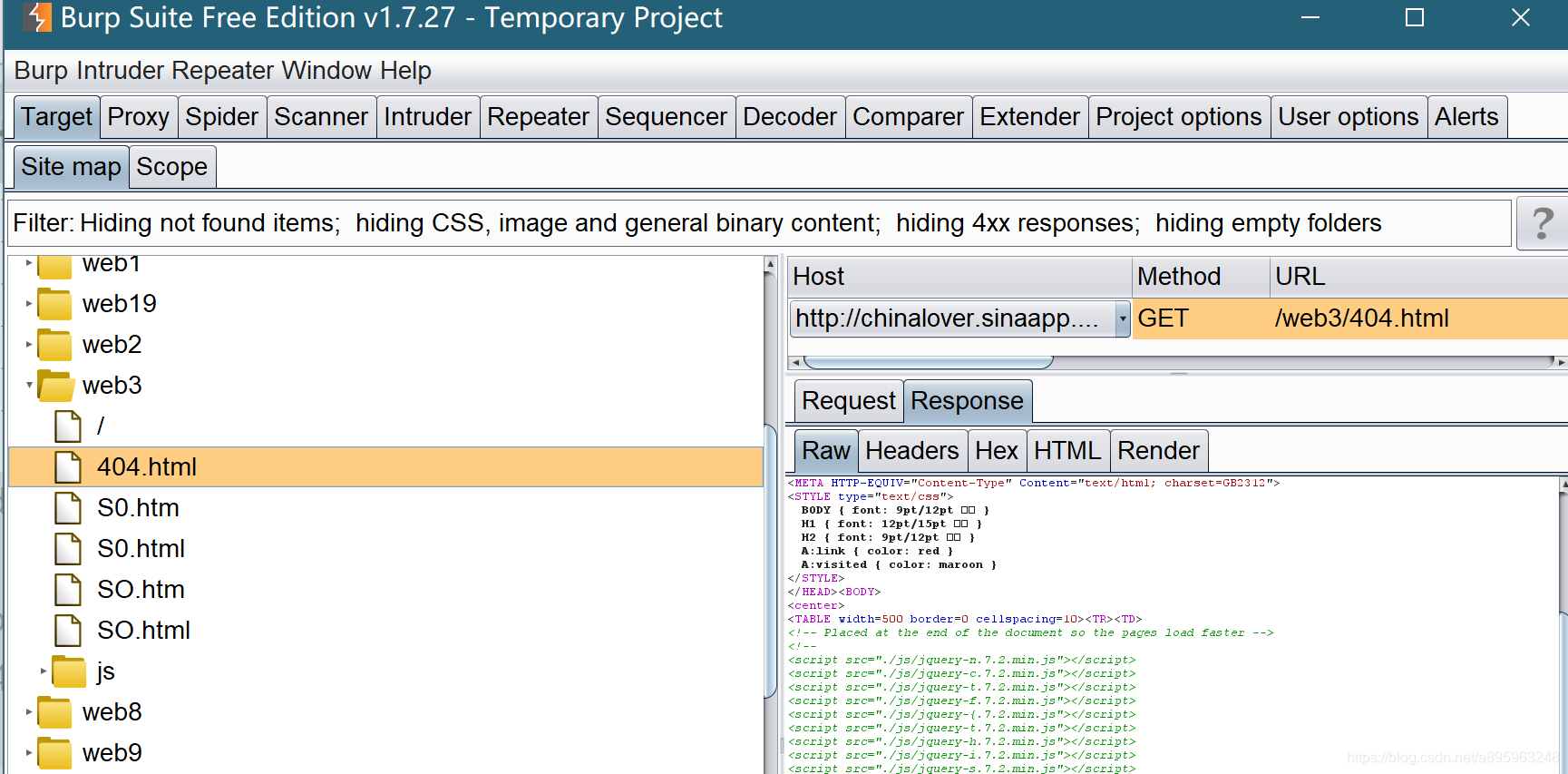Screen dimensions: 1568x774
Task: Select the Raw view tab
Action: tap(826, 451)
